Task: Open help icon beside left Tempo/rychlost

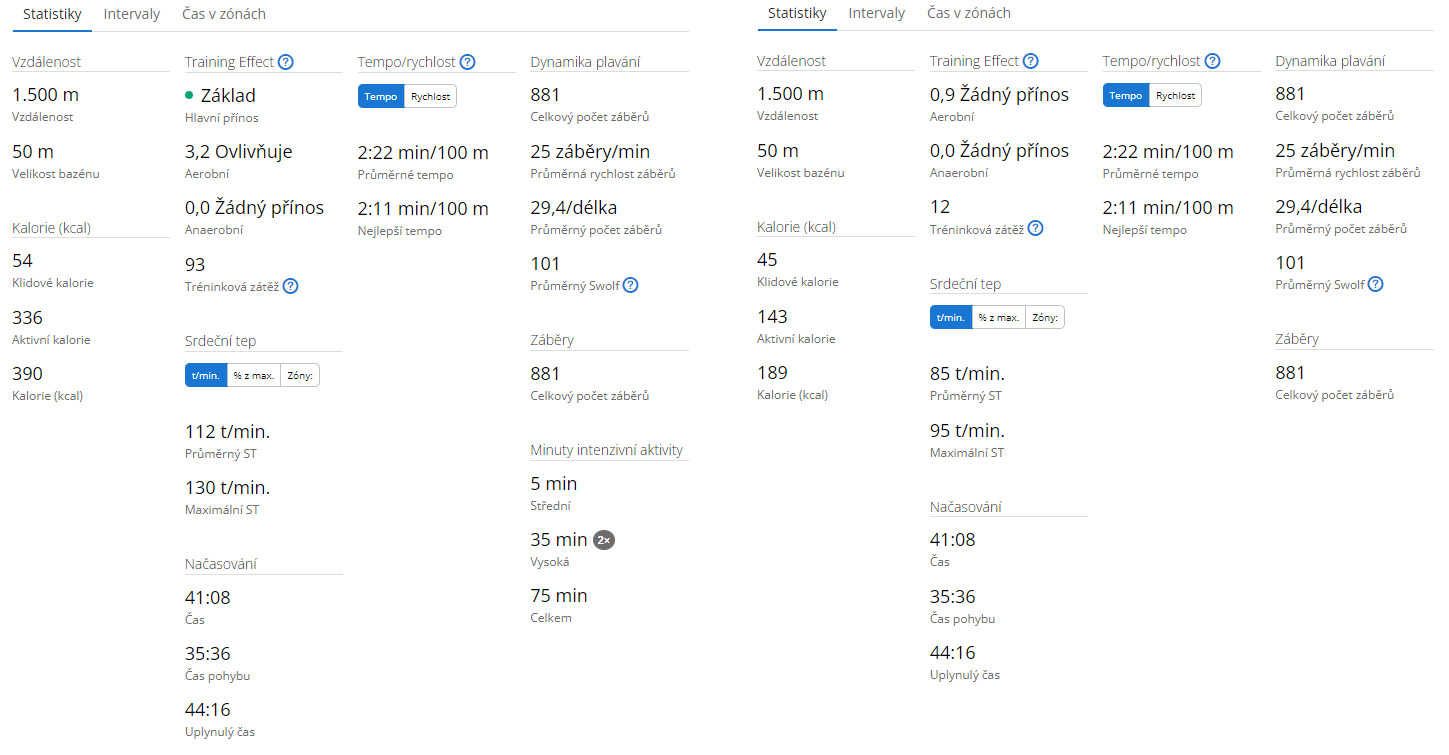Action: [x=467, y=62]
